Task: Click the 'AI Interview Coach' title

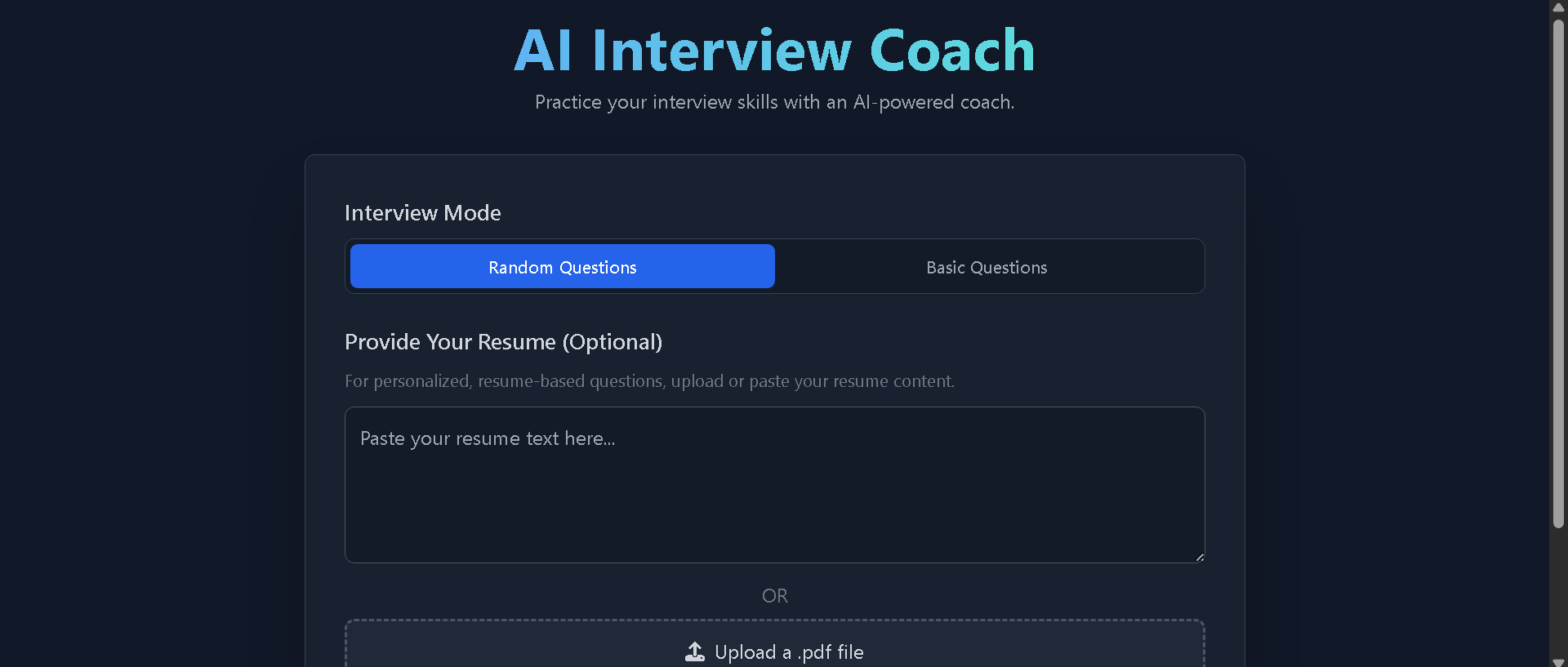Action: [x=774, y=49]
